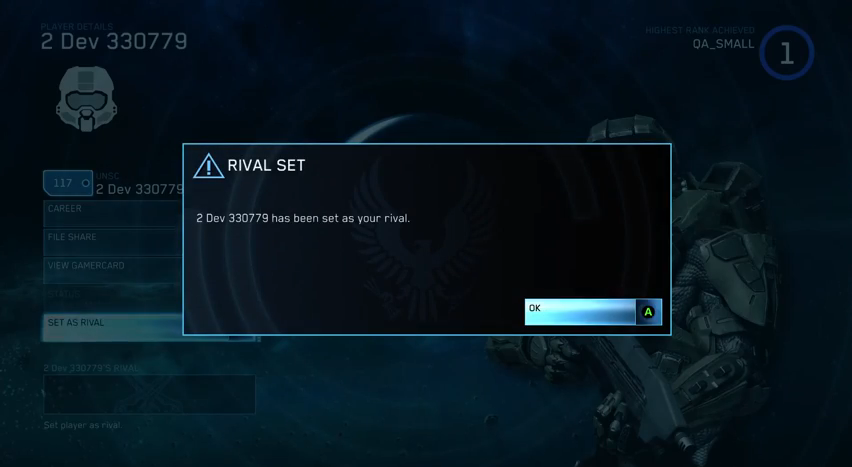The width and height of the screenshot is (852, 467).
Task: Click the UNSC 2 Dev 330779 nameplate
Action: (x=139, y=184)
